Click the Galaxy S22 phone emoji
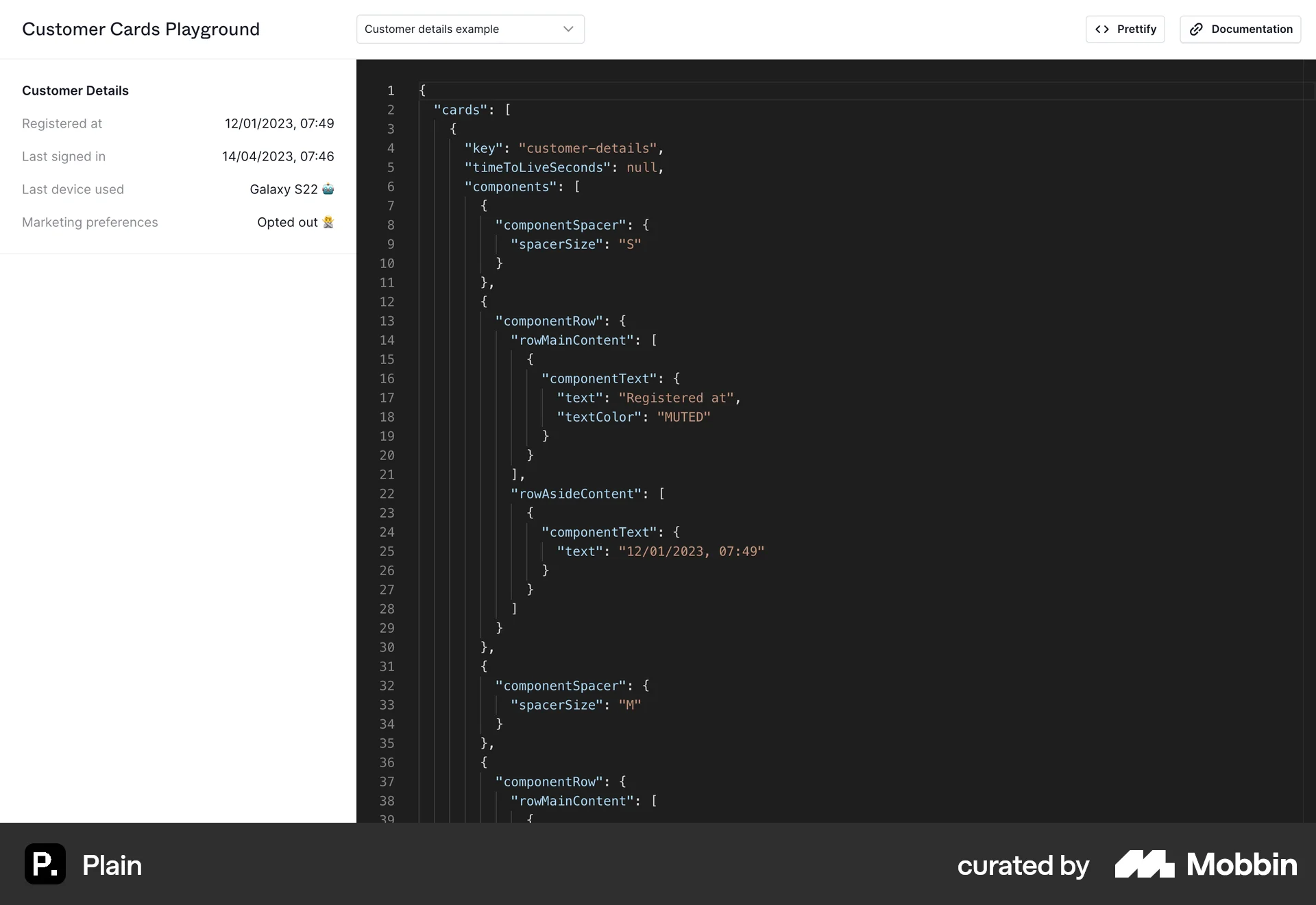 tap(328, 189)
